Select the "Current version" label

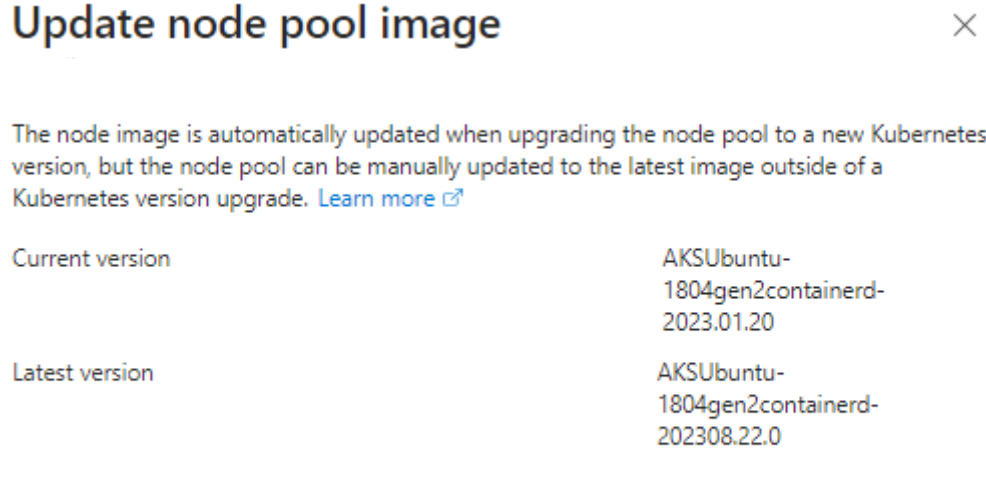(x=91, y=259)
